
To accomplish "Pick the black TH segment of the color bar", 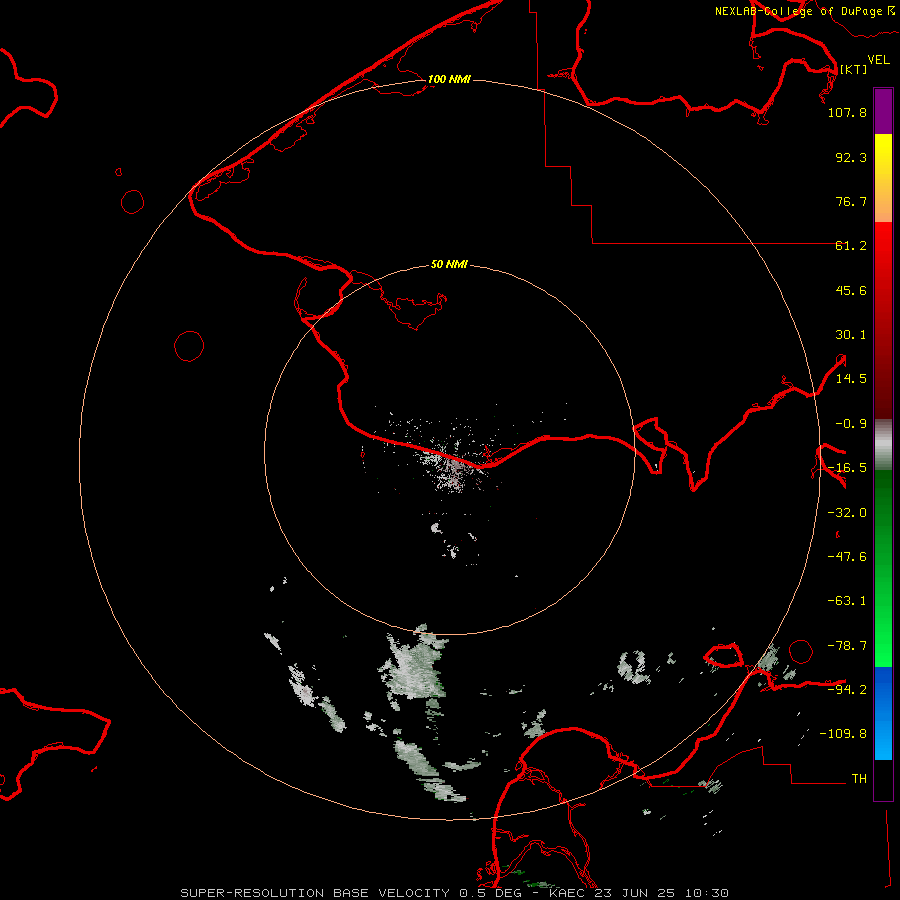I will pyautogui.click(x=883, y=780).
